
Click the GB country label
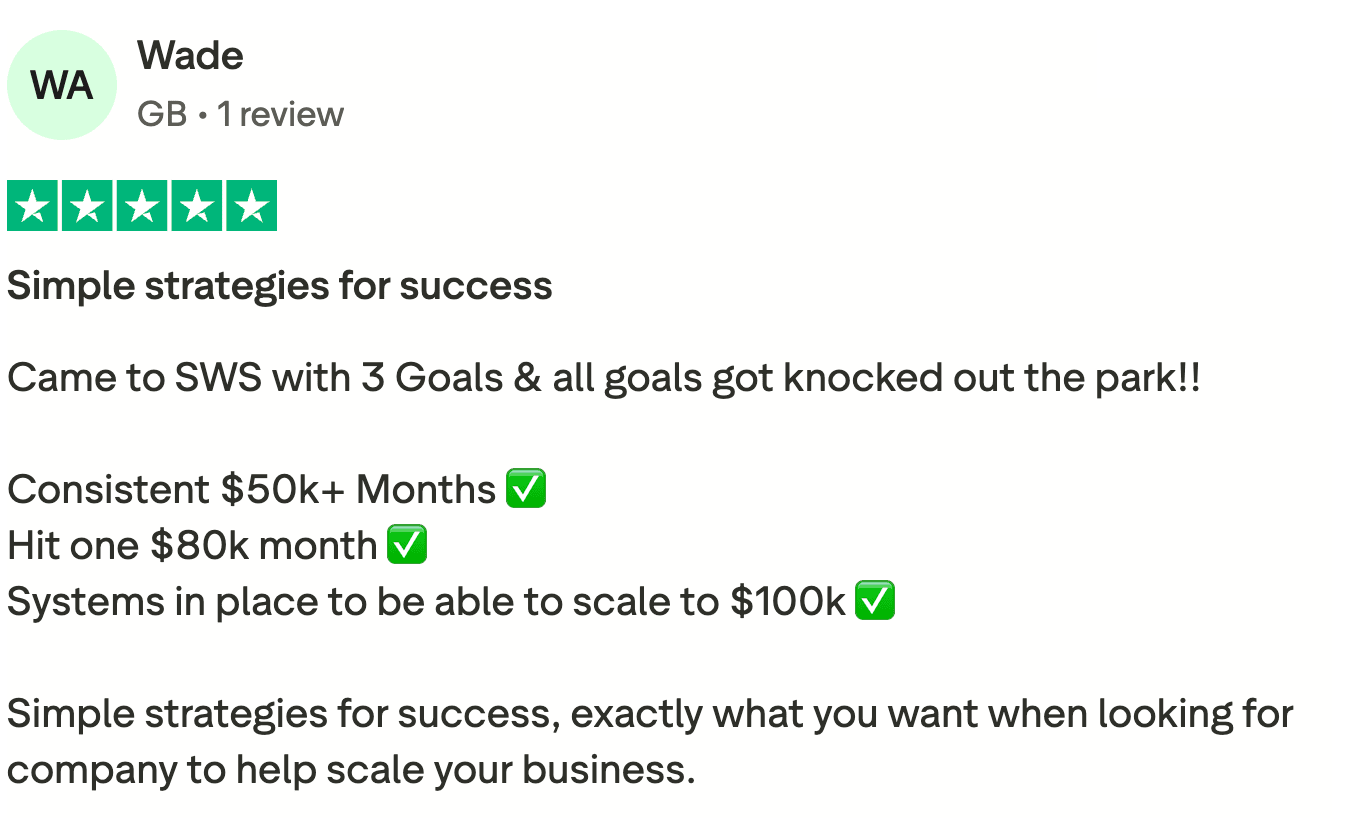pyautogui.click(x=162, y=115)
